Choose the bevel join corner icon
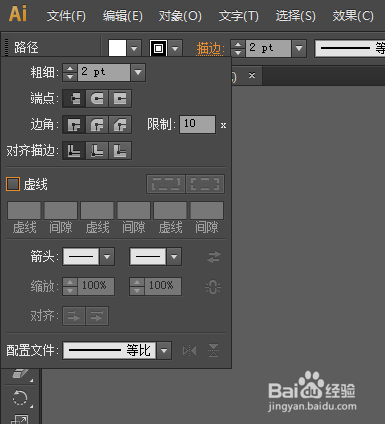The width and height of the screenshot is (385, 424). tap(120, 125)
